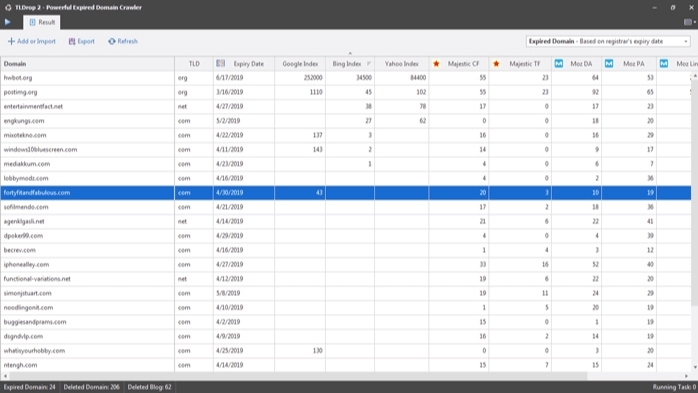Click the horizontal scrollbar left arrow
This screenshot has height=393, width=698.
(4, 376)
